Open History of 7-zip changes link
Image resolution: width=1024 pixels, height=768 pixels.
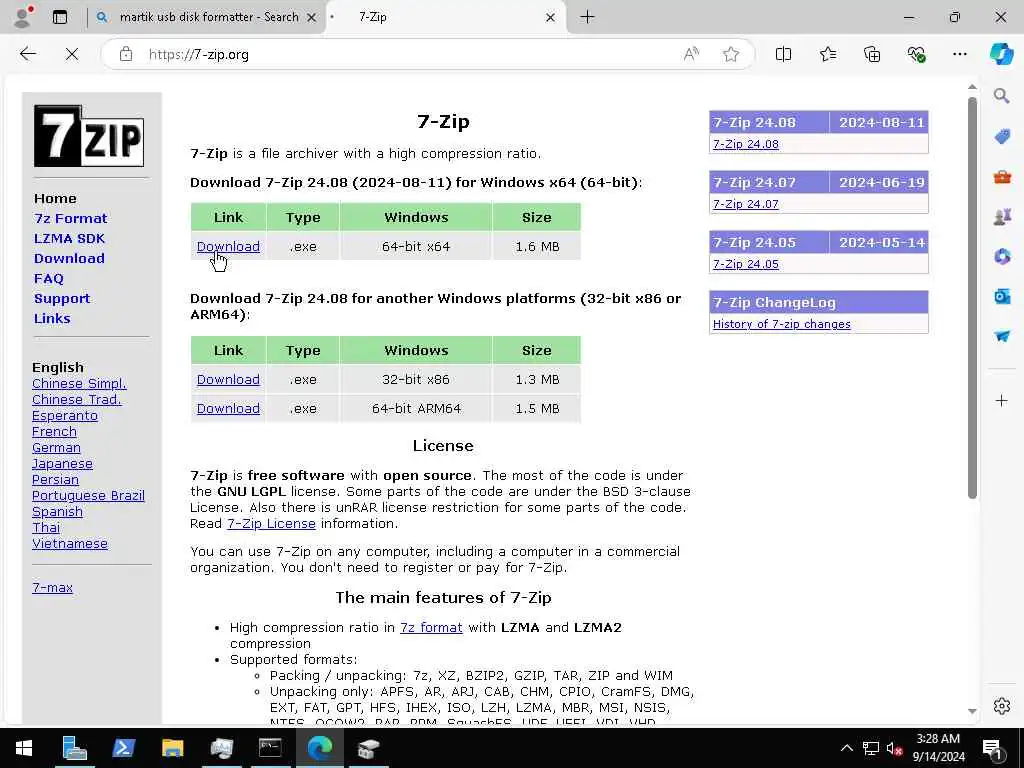coord(782,324)
